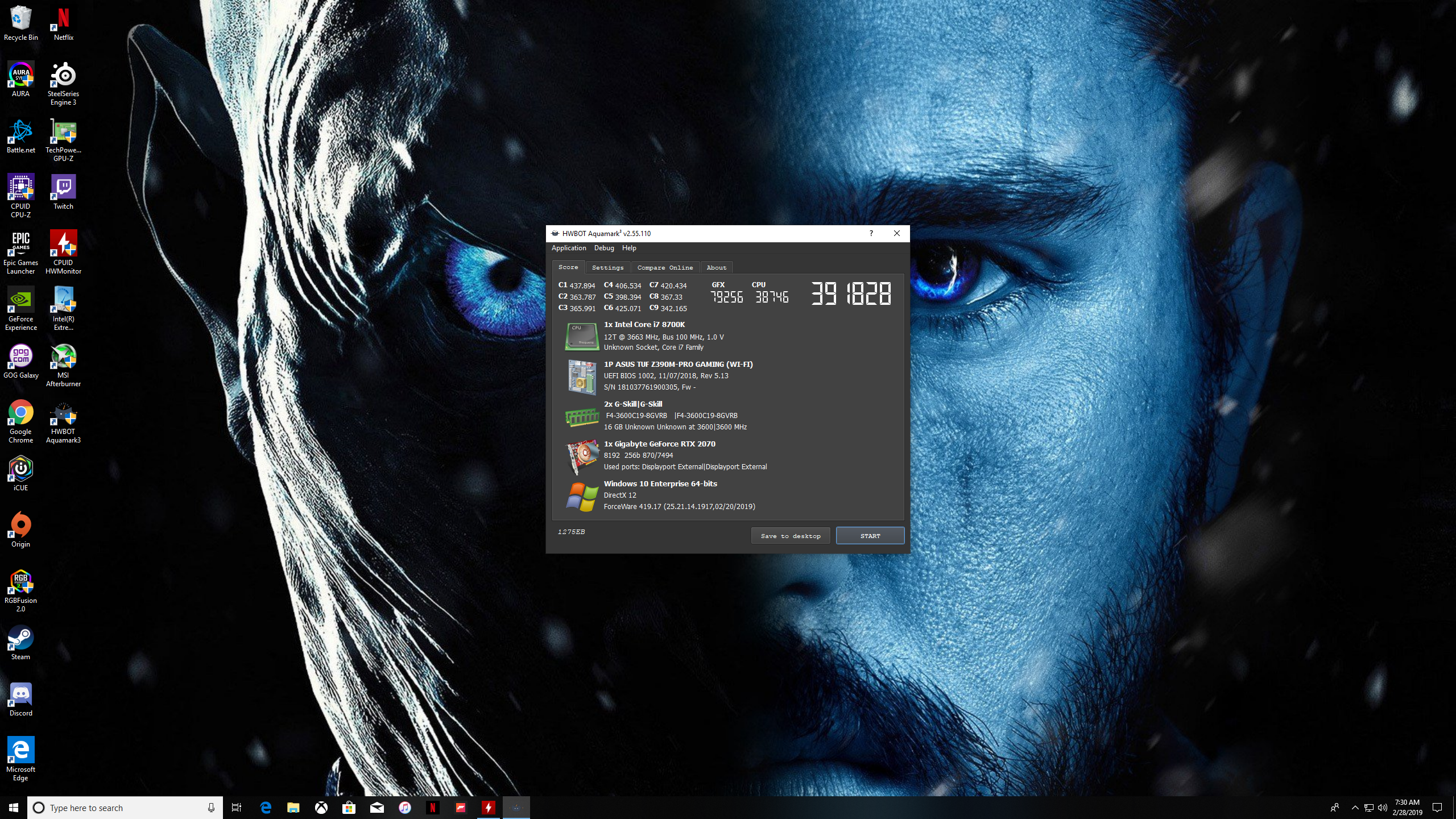
Task: Select the GeForce Experience desktop icon
Action: pyautogui.click(x=21, y=309)
